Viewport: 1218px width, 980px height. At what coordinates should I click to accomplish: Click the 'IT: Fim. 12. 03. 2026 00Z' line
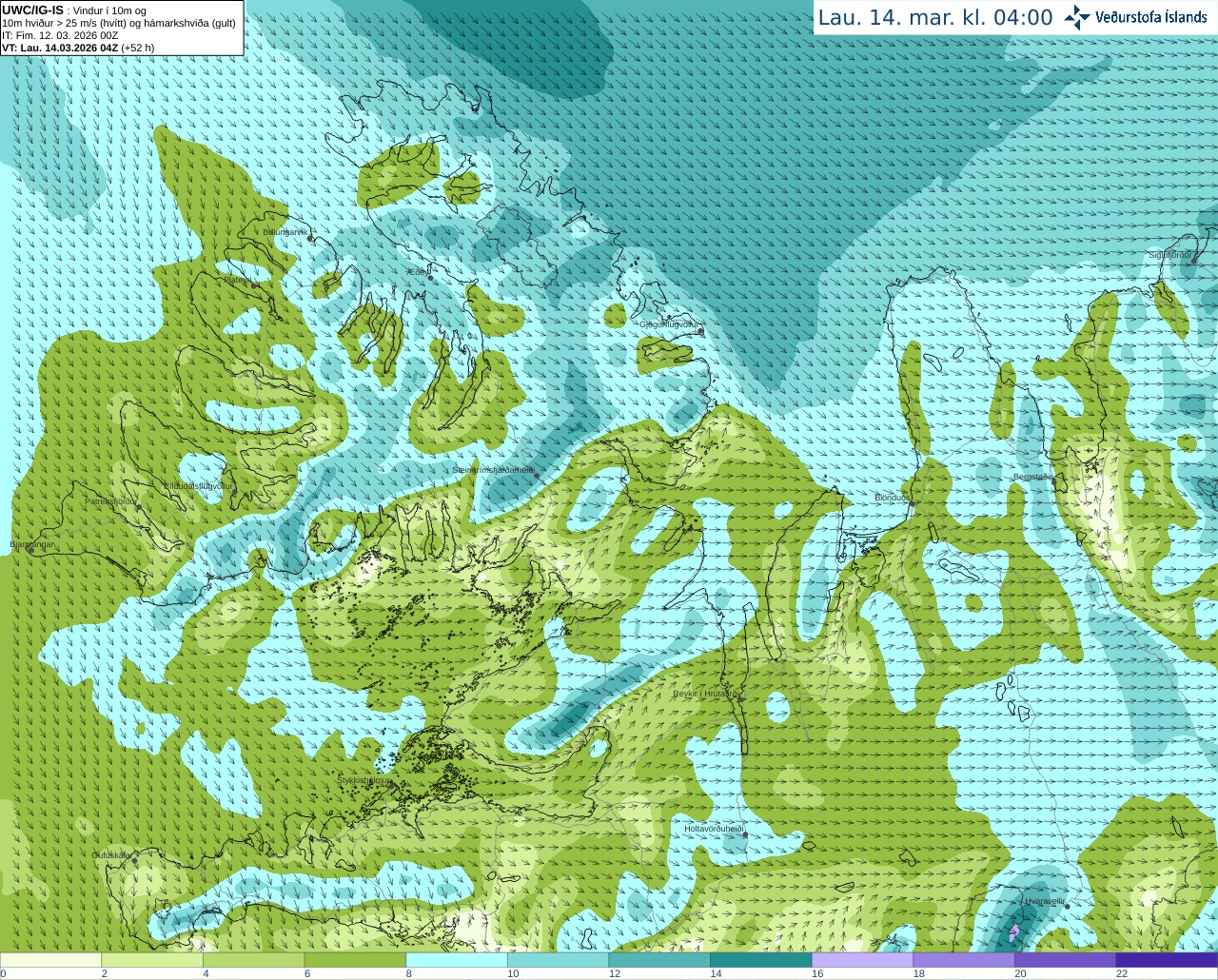pos(60,35)
